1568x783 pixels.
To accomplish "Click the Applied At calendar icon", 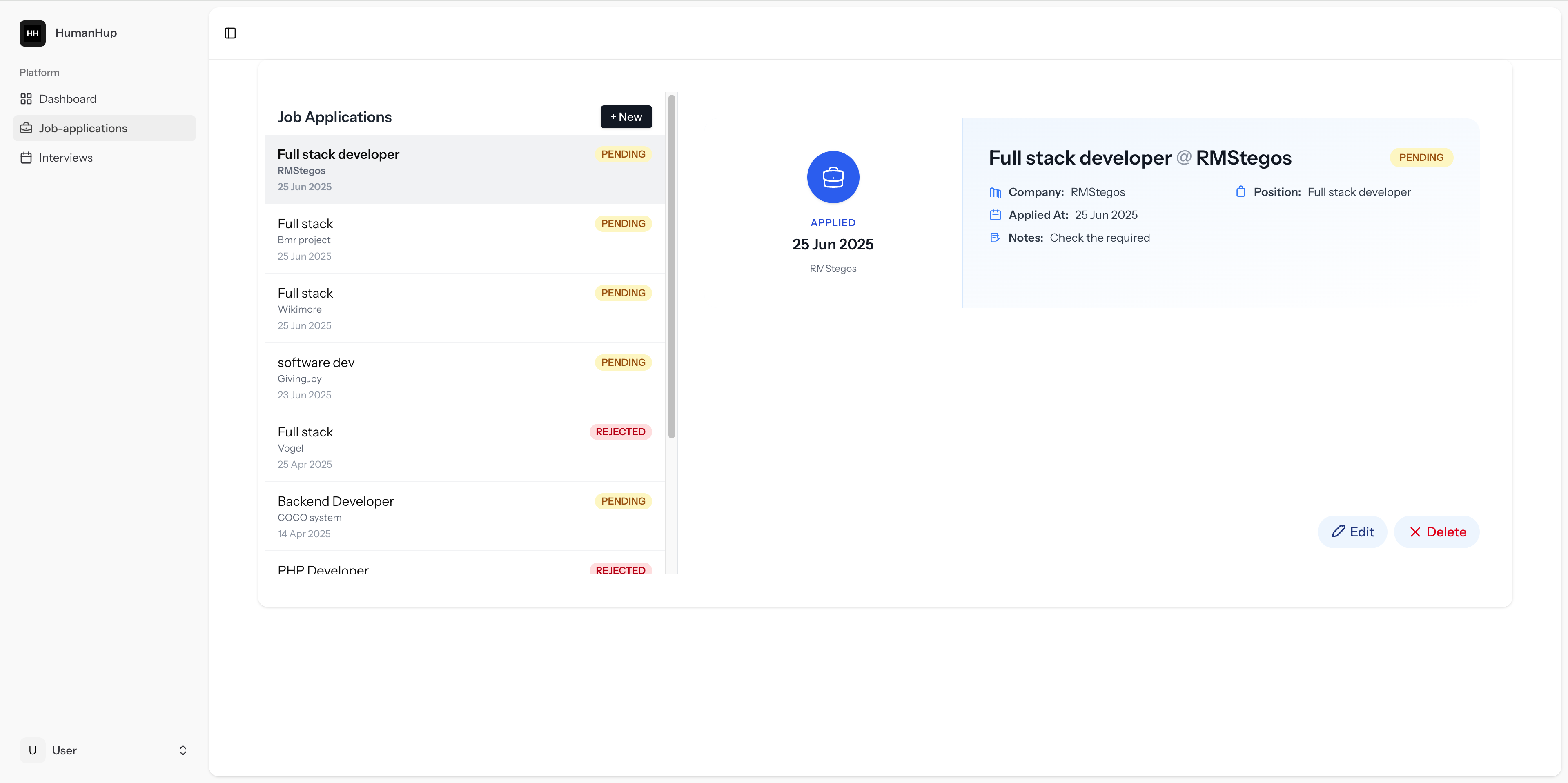I will 995,215.
